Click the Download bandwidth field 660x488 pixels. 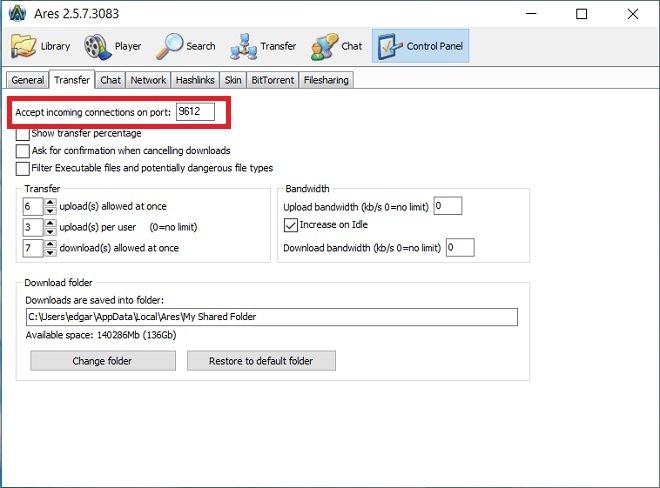[x=460, y=248]
